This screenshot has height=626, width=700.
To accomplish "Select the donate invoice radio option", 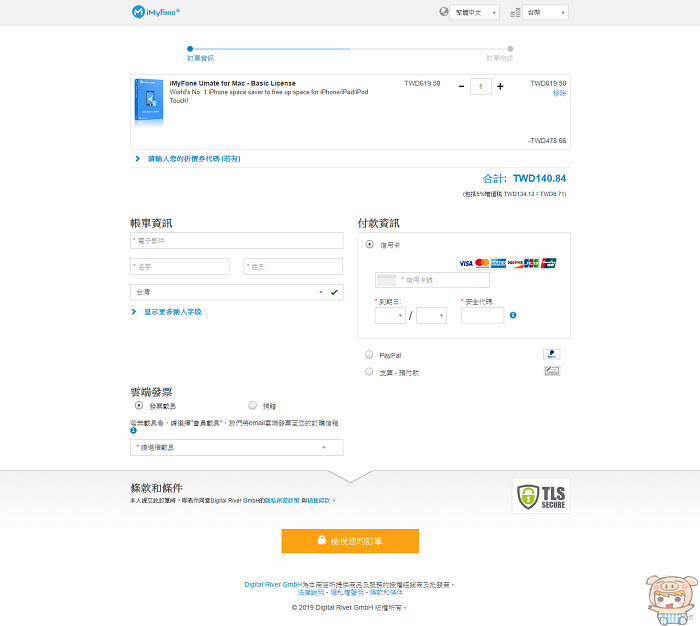I will (x=253, y=405).
